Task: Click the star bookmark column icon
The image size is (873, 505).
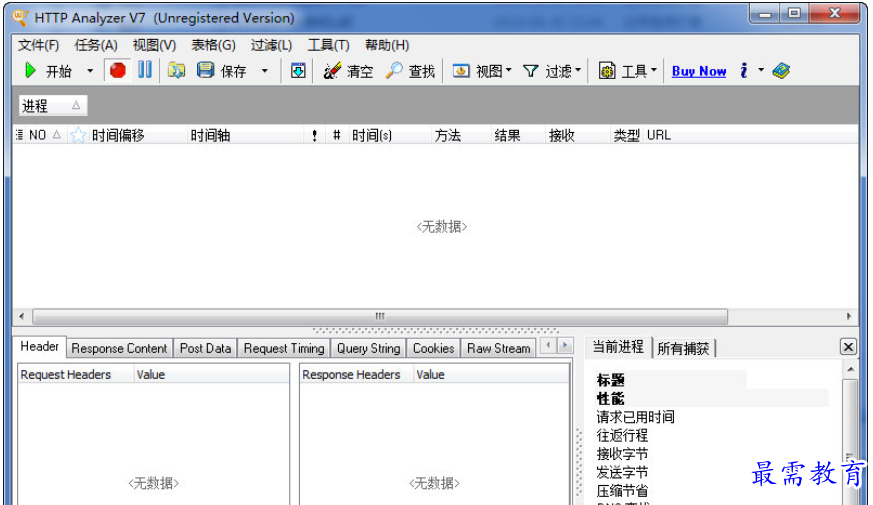Action: [78, 135]
